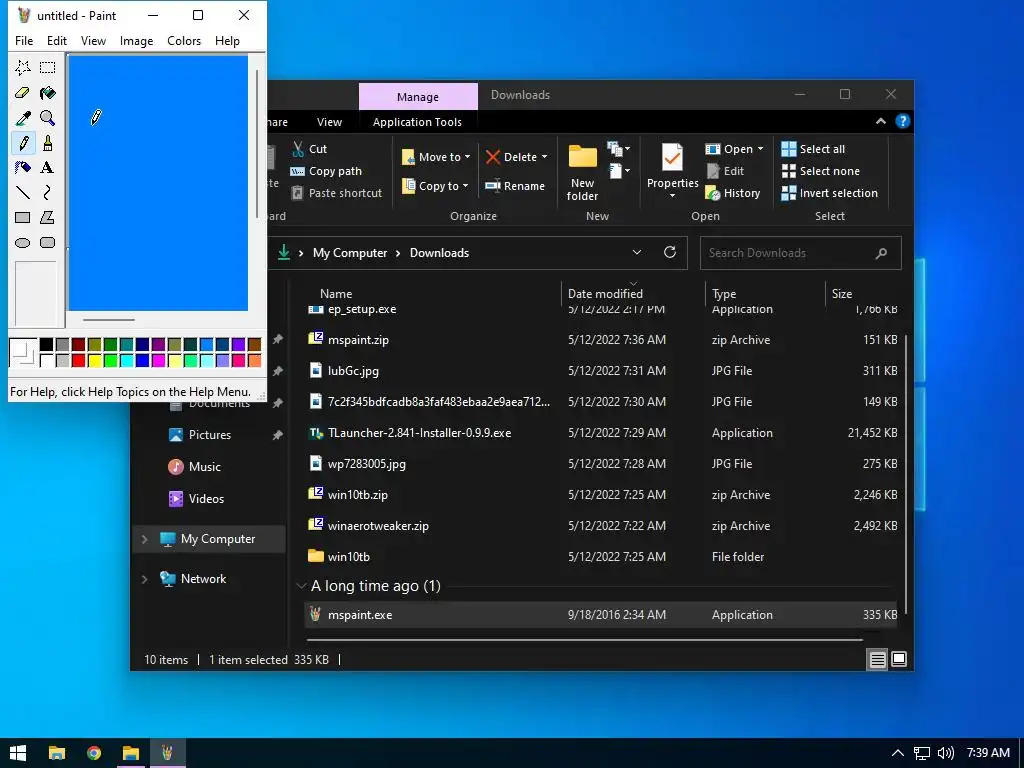
Task: Select the Airbrush spray tool
Action: point(23,167)
